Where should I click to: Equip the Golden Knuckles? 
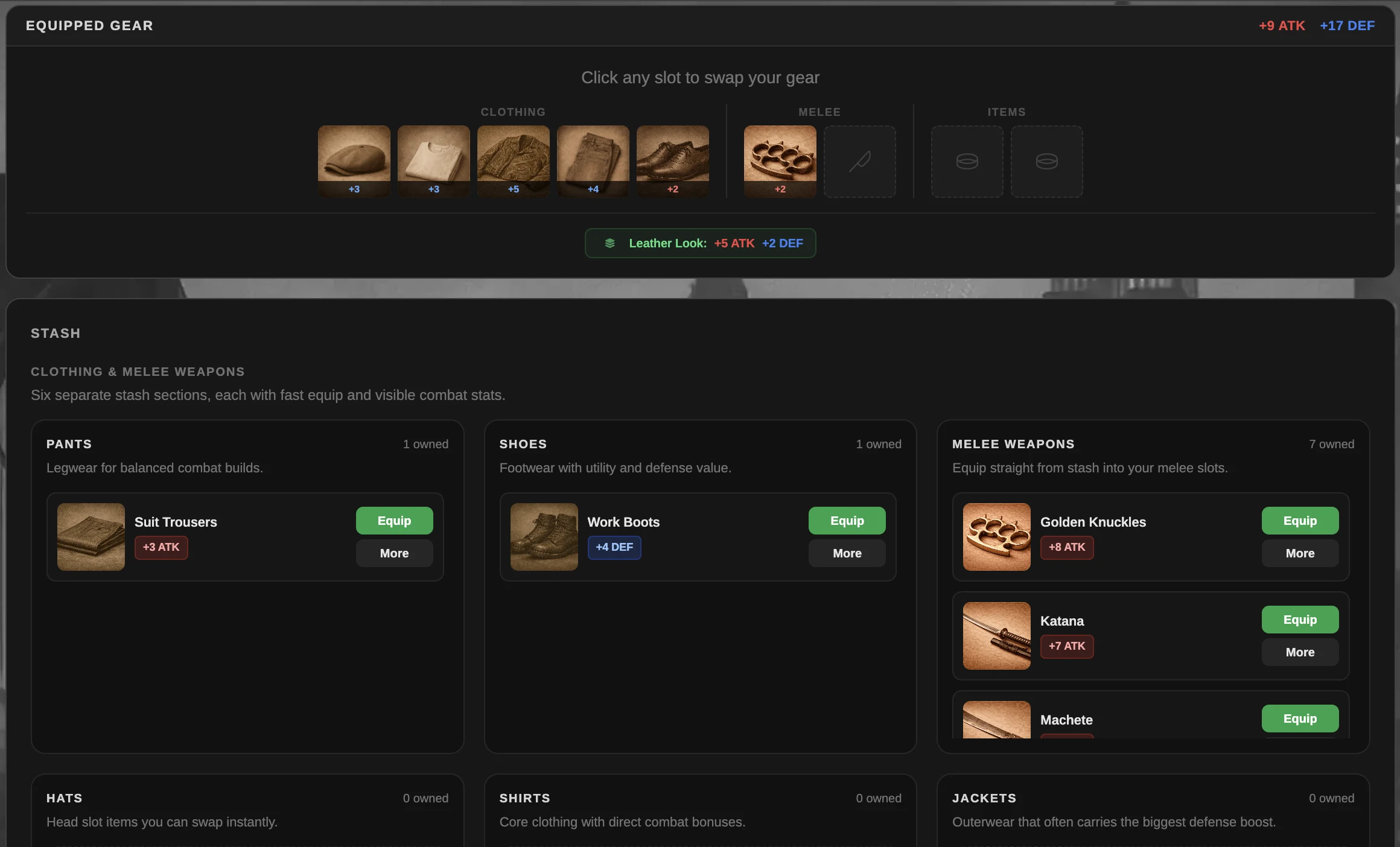click(1300, 521)
